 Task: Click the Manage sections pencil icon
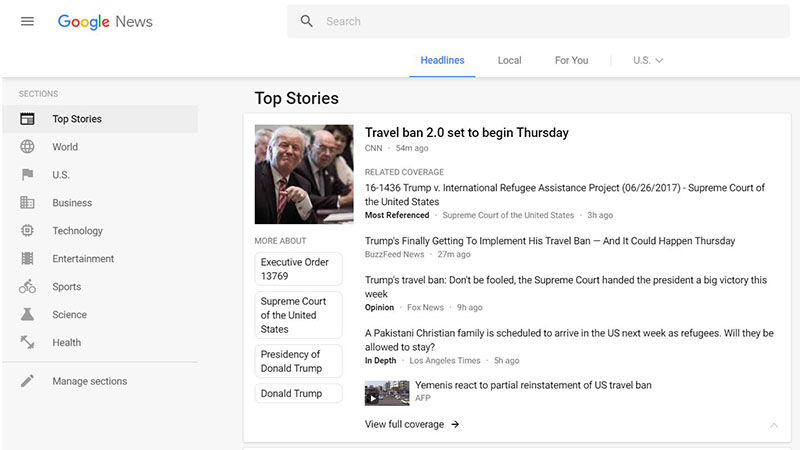(x=28, y=381)
